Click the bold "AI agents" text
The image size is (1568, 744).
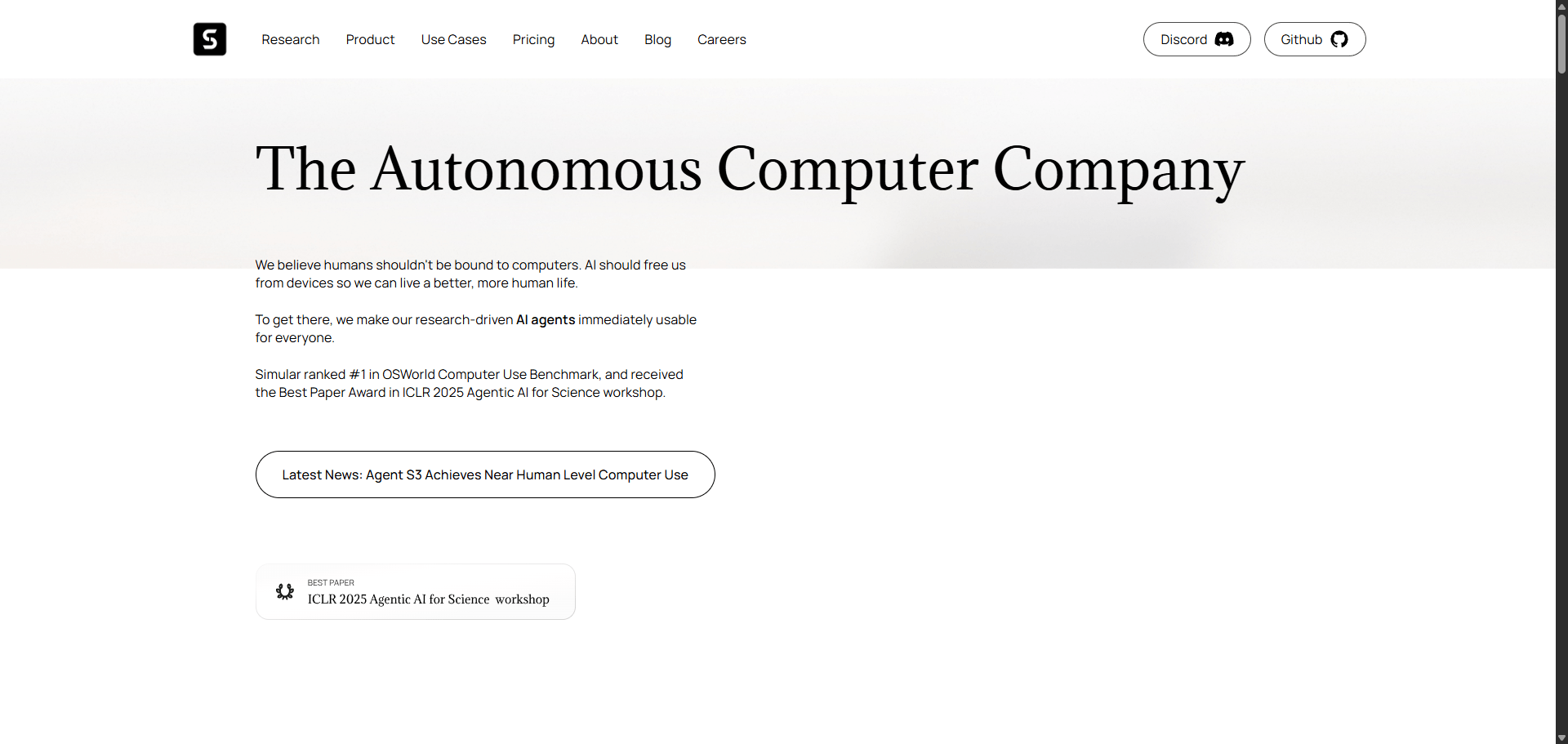pyautogui.click(x=546, y=319)
